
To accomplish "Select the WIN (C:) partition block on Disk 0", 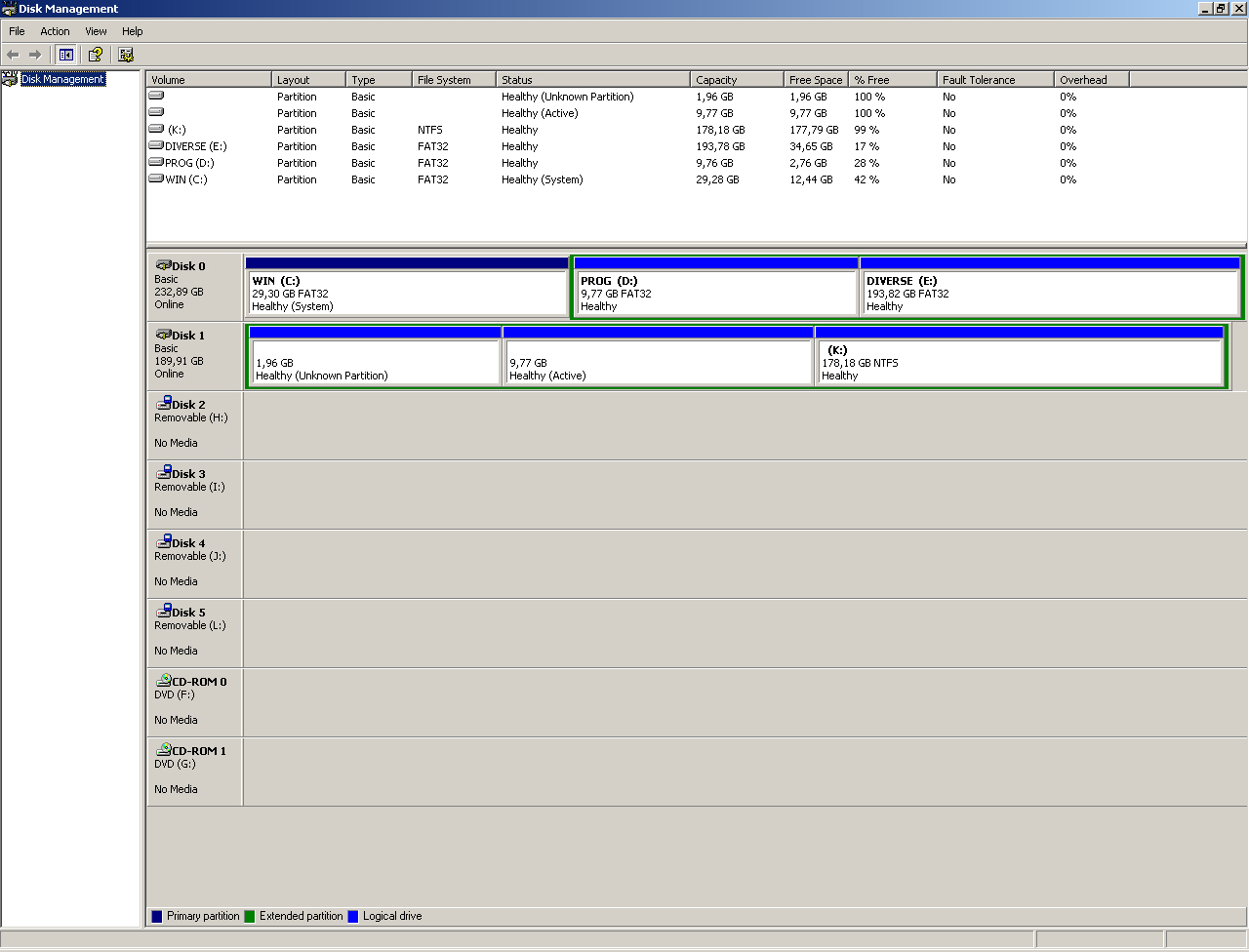I will pyautogui.click(x=406, y=287).
